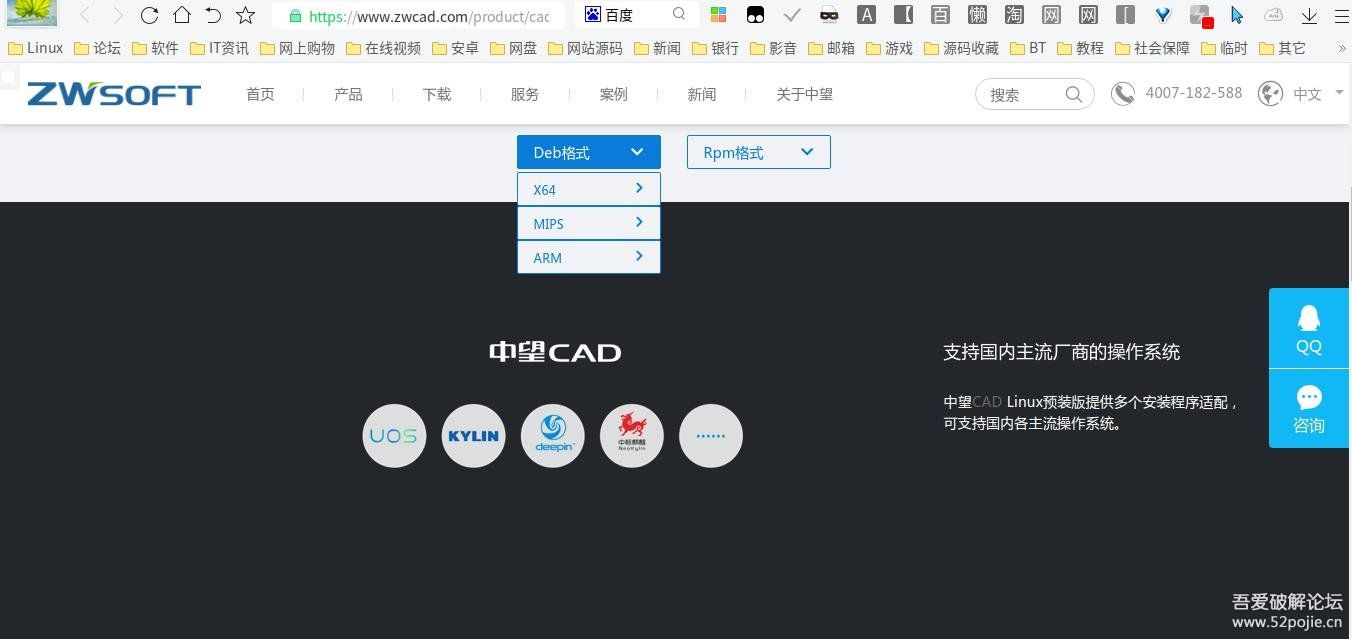Open the 服务 nav menu item

click(x=525, y=94)
